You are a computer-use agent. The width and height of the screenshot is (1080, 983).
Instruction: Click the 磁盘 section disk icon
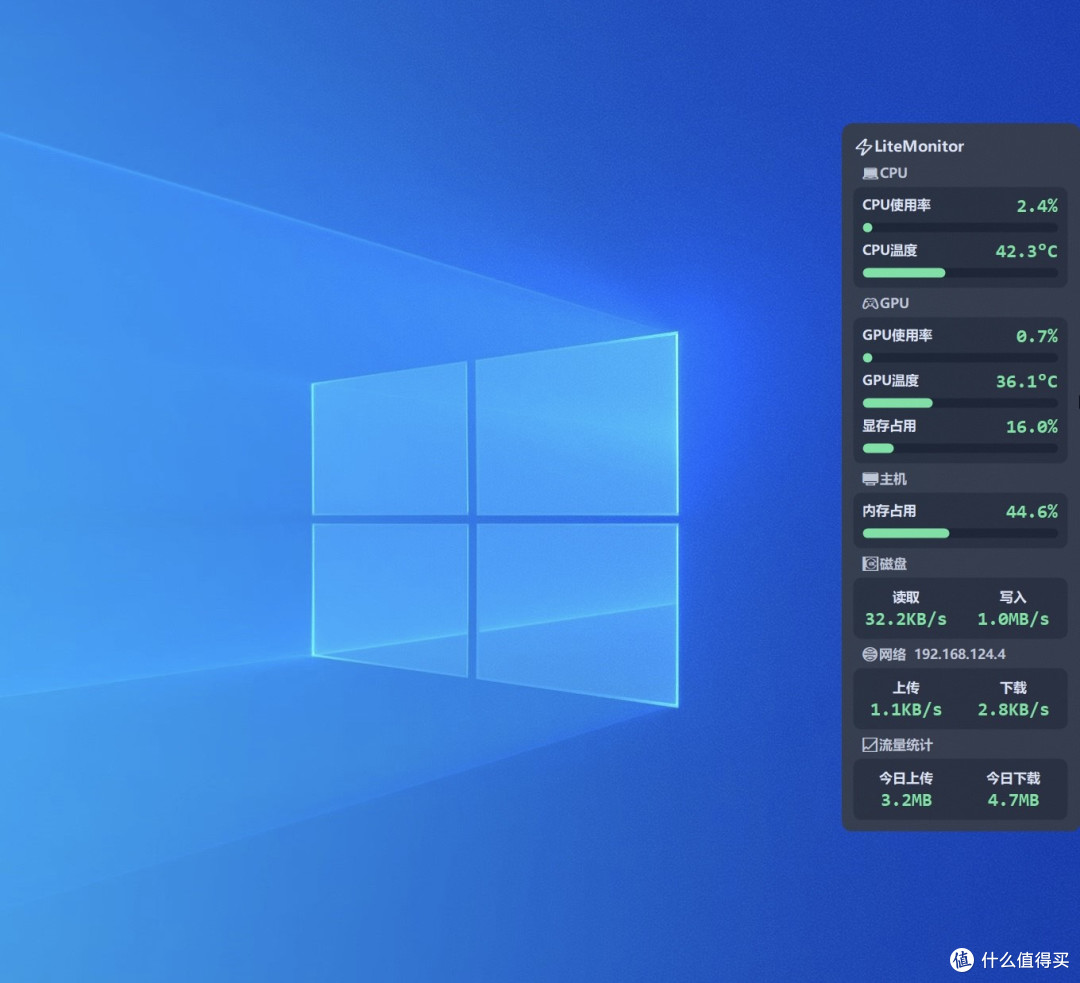(870, 564)
